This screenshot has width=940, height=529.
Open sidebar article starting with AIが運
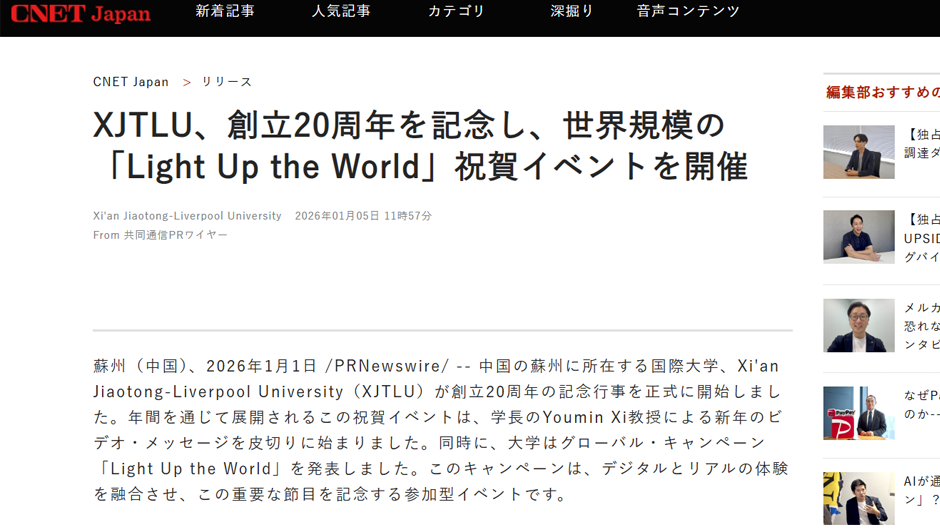921,480
